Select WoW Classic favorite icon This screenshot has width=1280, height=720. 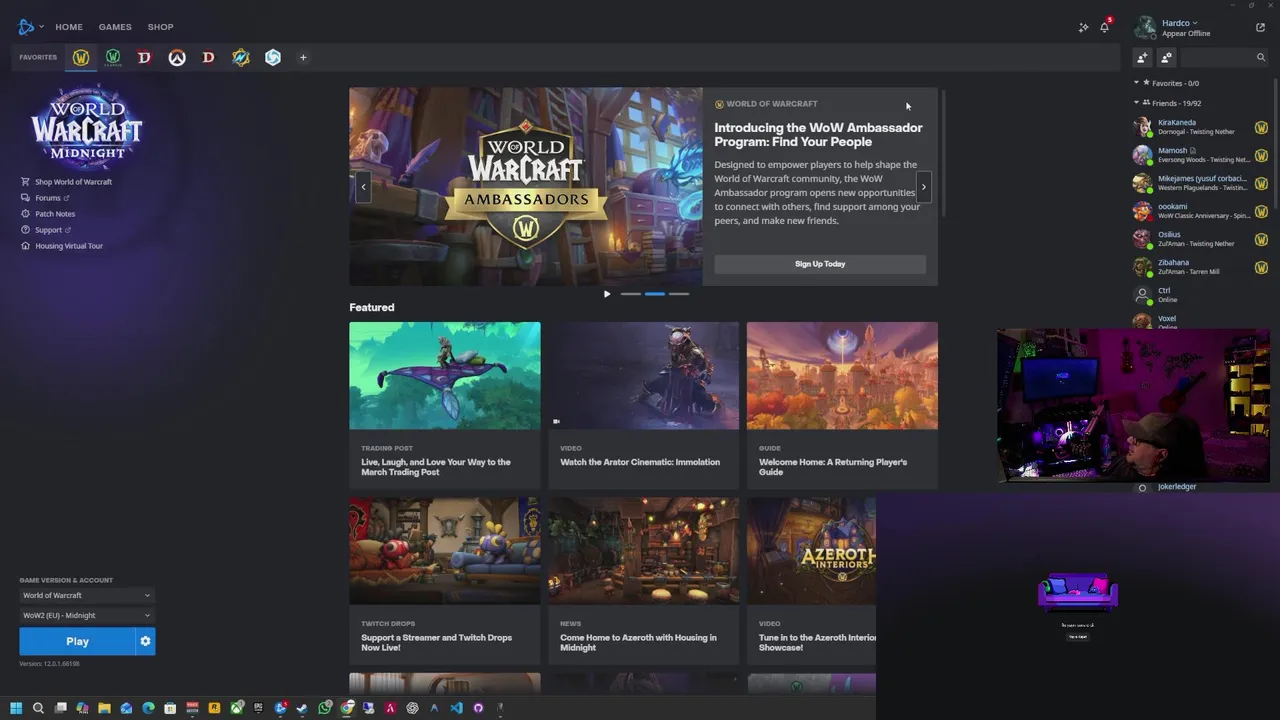pyautogui.click(x=113, y=58)
